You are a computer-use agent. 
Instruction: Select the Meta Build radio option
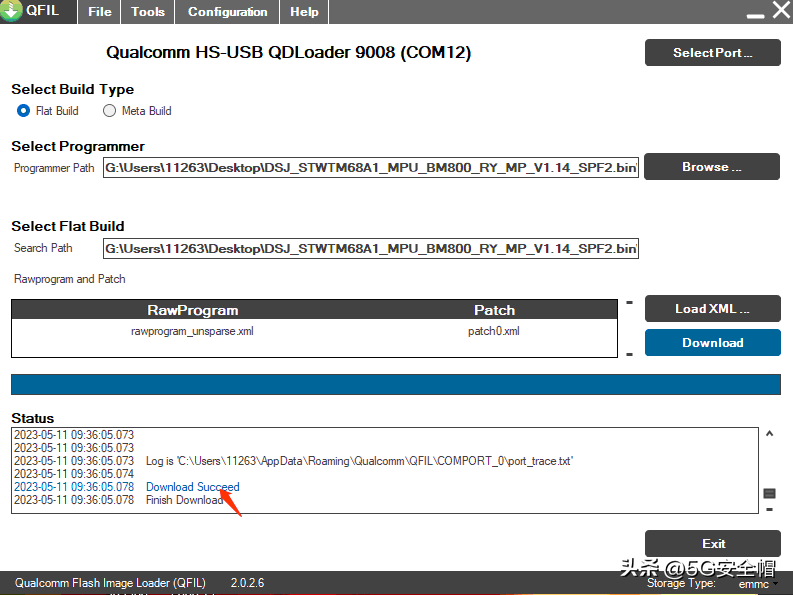[x=109, y=111]
